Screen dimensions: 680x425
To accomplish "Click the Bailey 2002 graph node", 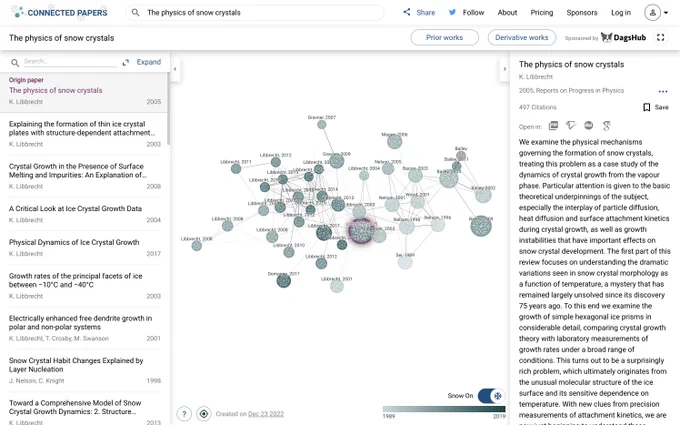I will pos(483,195).
